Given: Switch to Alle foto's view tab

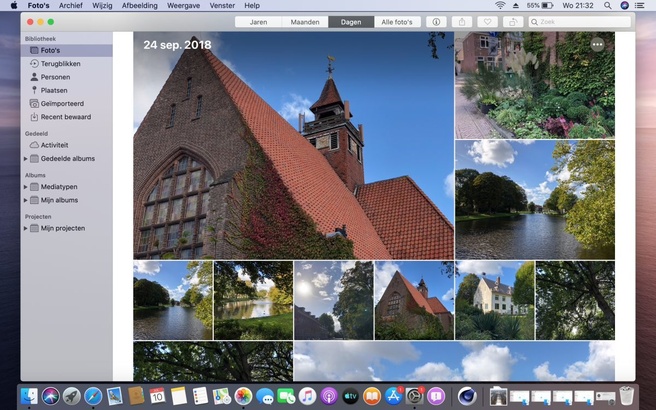Looking at the screenshot, I should click(397, 22).
